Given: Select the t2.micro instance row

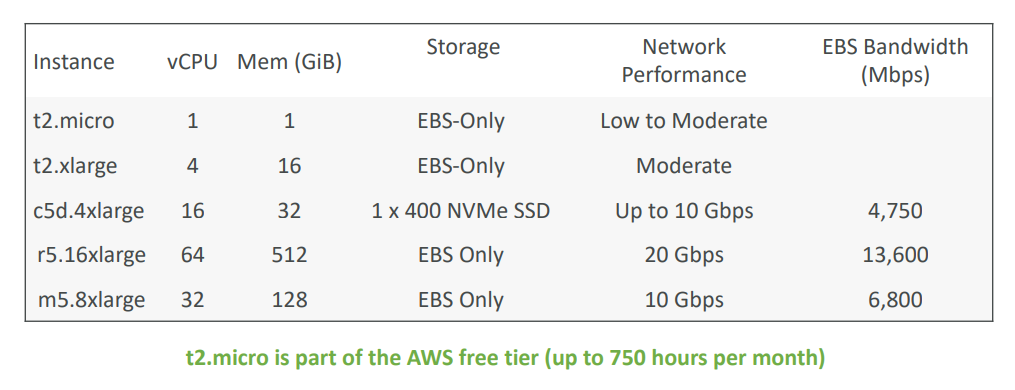Looking at the screenshot, I should pyautogui.click(x=509, y=120).
